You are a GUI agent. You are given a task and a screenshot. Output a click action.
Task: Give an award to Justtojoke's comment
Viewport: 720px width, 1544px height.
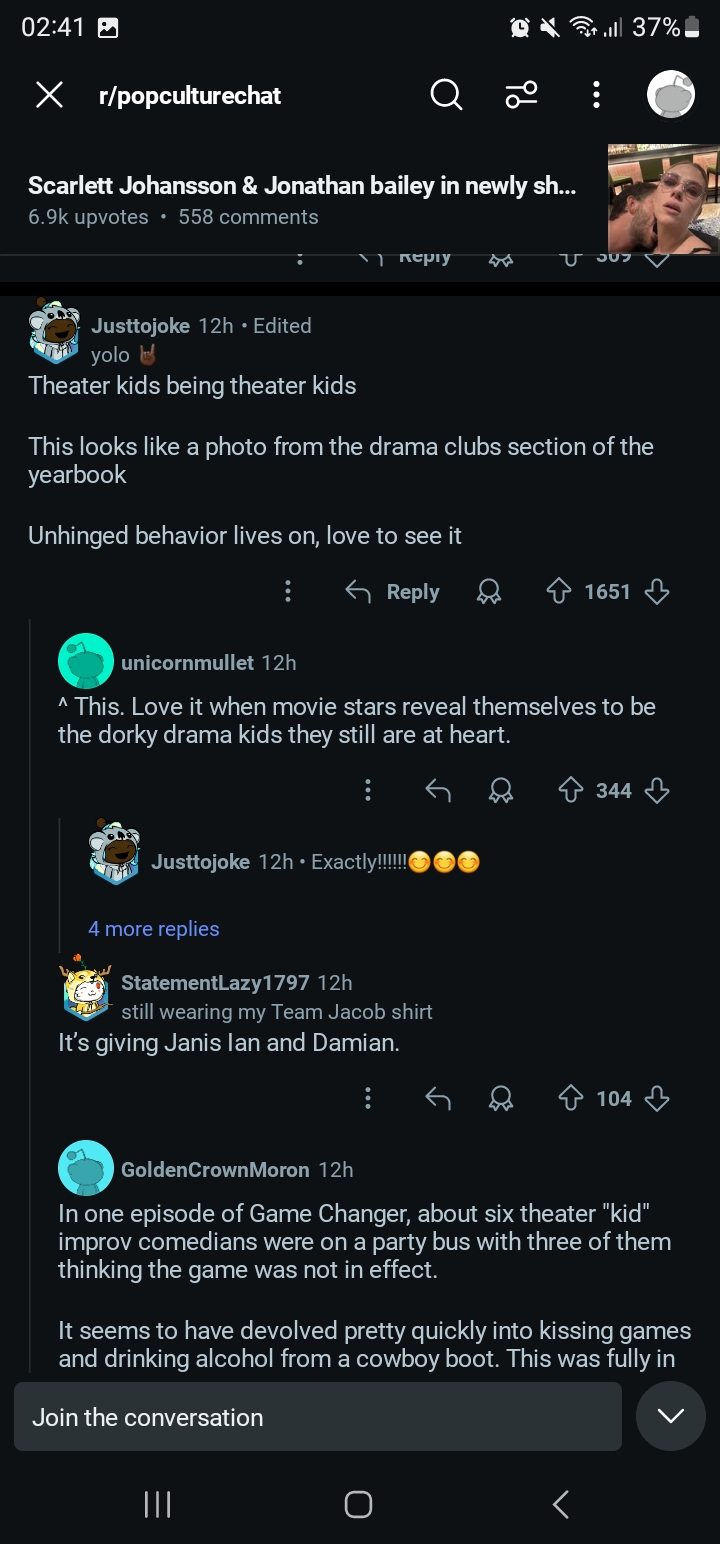[x=489, y=592]
